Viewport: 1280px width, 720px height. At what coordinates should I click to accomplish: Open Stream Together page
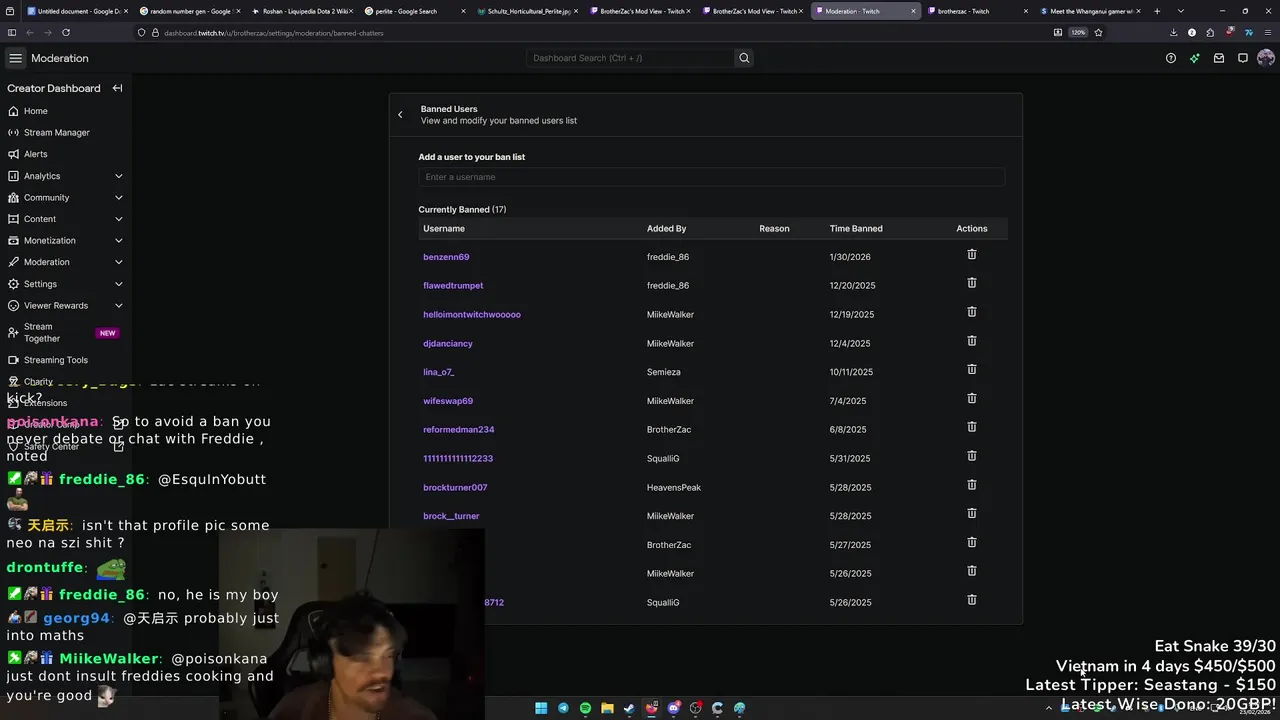(x=66, y=333)
